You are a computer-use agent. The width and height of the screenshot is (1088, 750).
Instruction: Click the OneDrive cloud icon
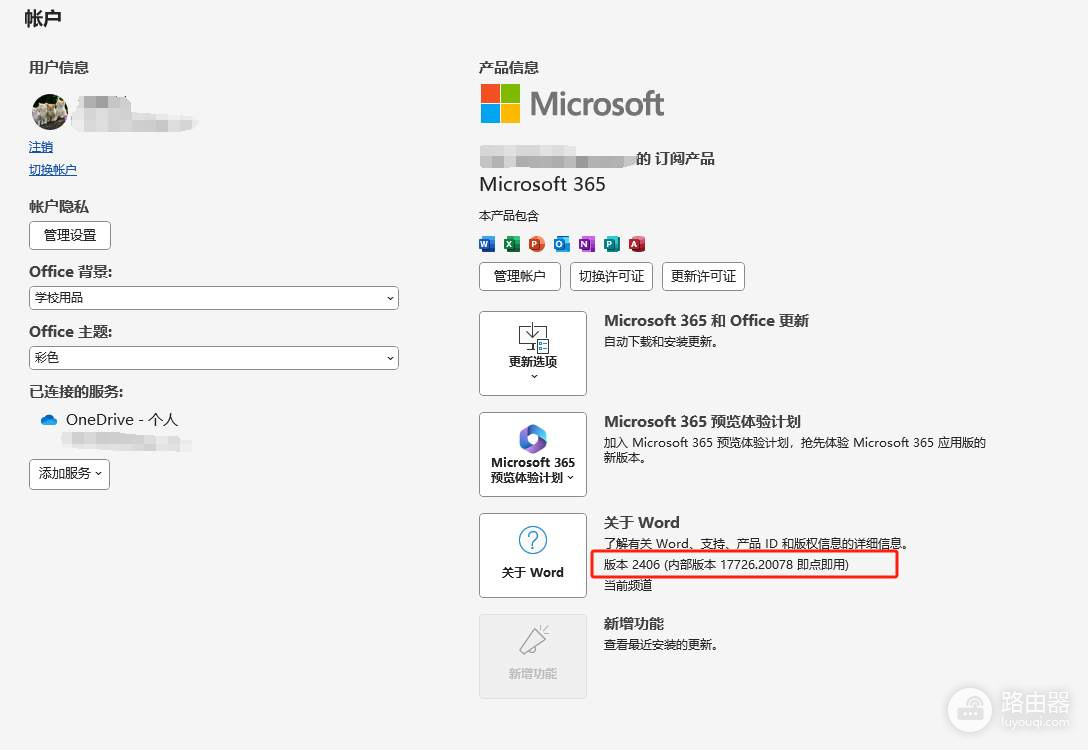click(49, 420)
